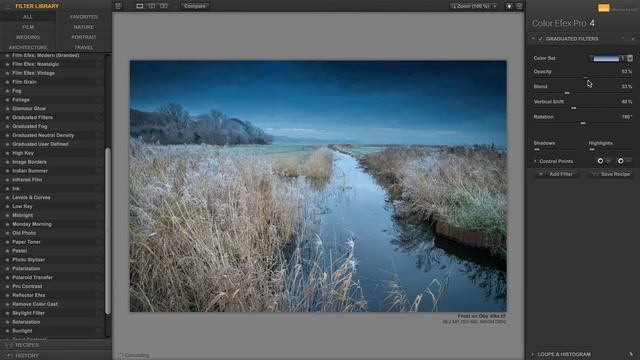Click the Blend slider handle
The width and height of the screenshot is (640, 360).
[567, 93]
